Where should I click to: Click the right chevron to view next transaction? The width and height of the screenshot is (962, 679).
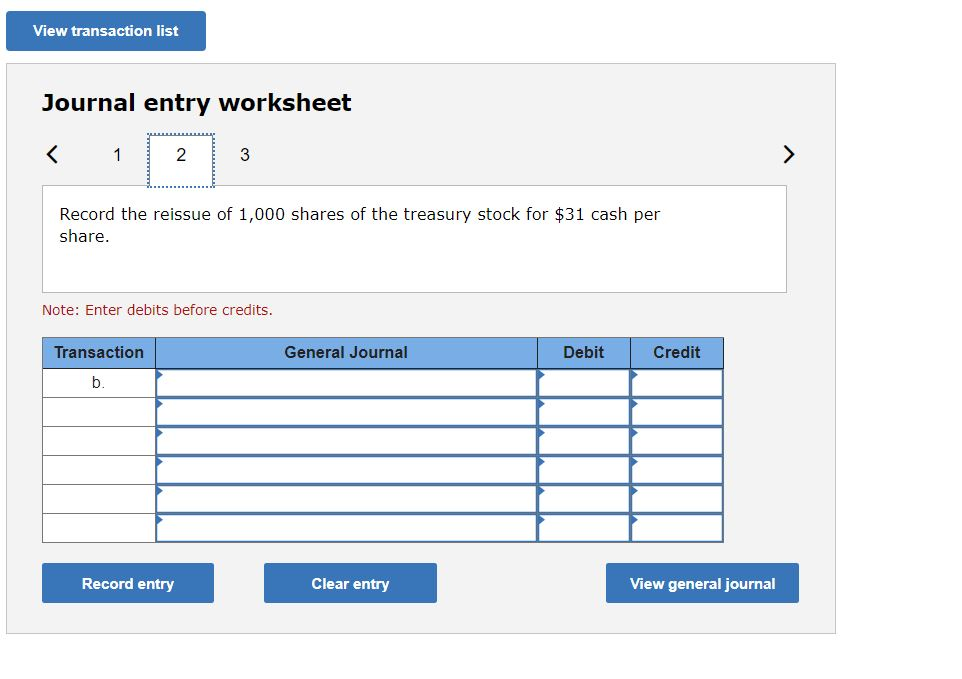(x=789, y=154)
